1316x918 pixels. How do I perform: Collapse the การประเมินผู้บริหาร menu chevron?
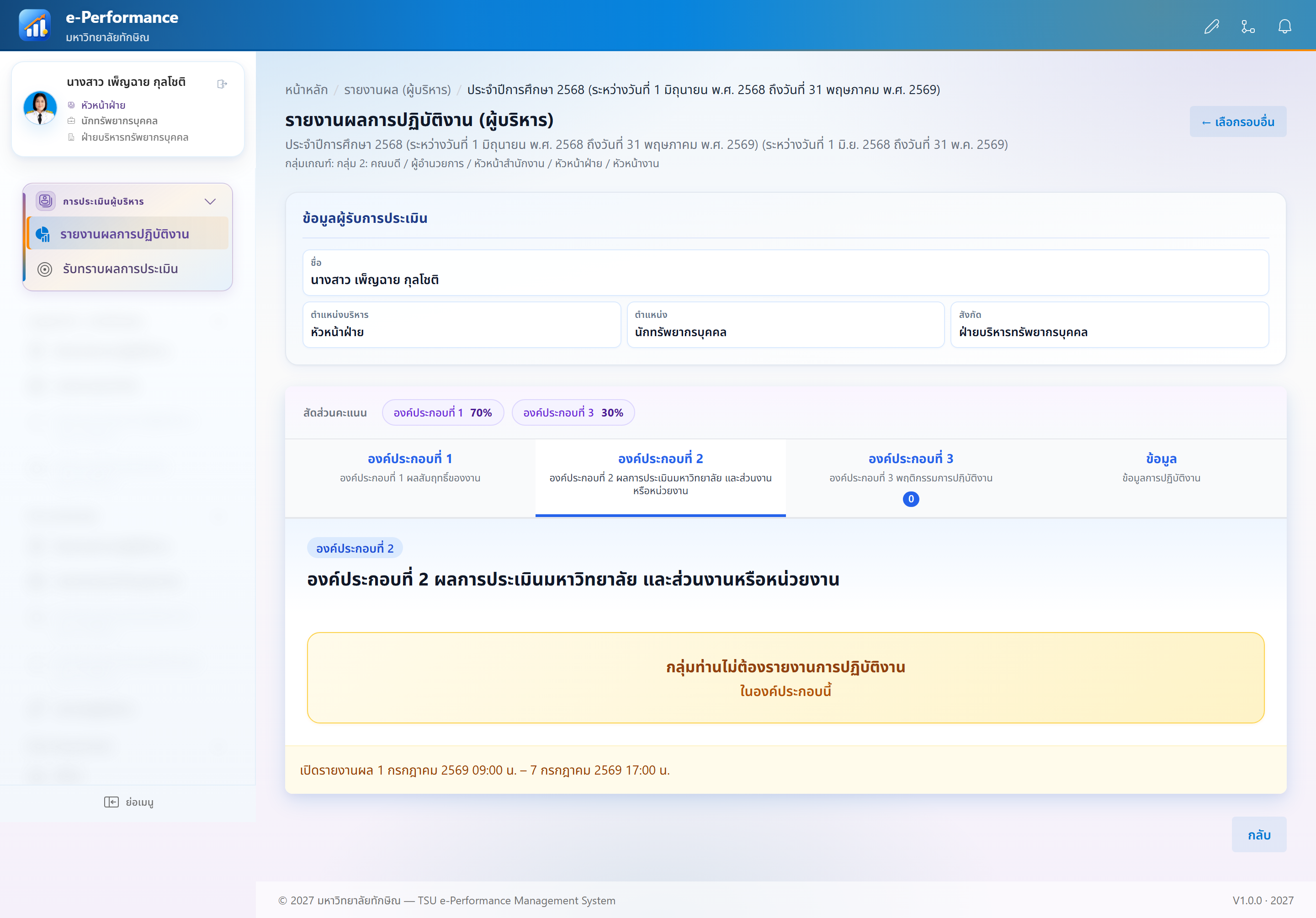[x=210, y=201]
